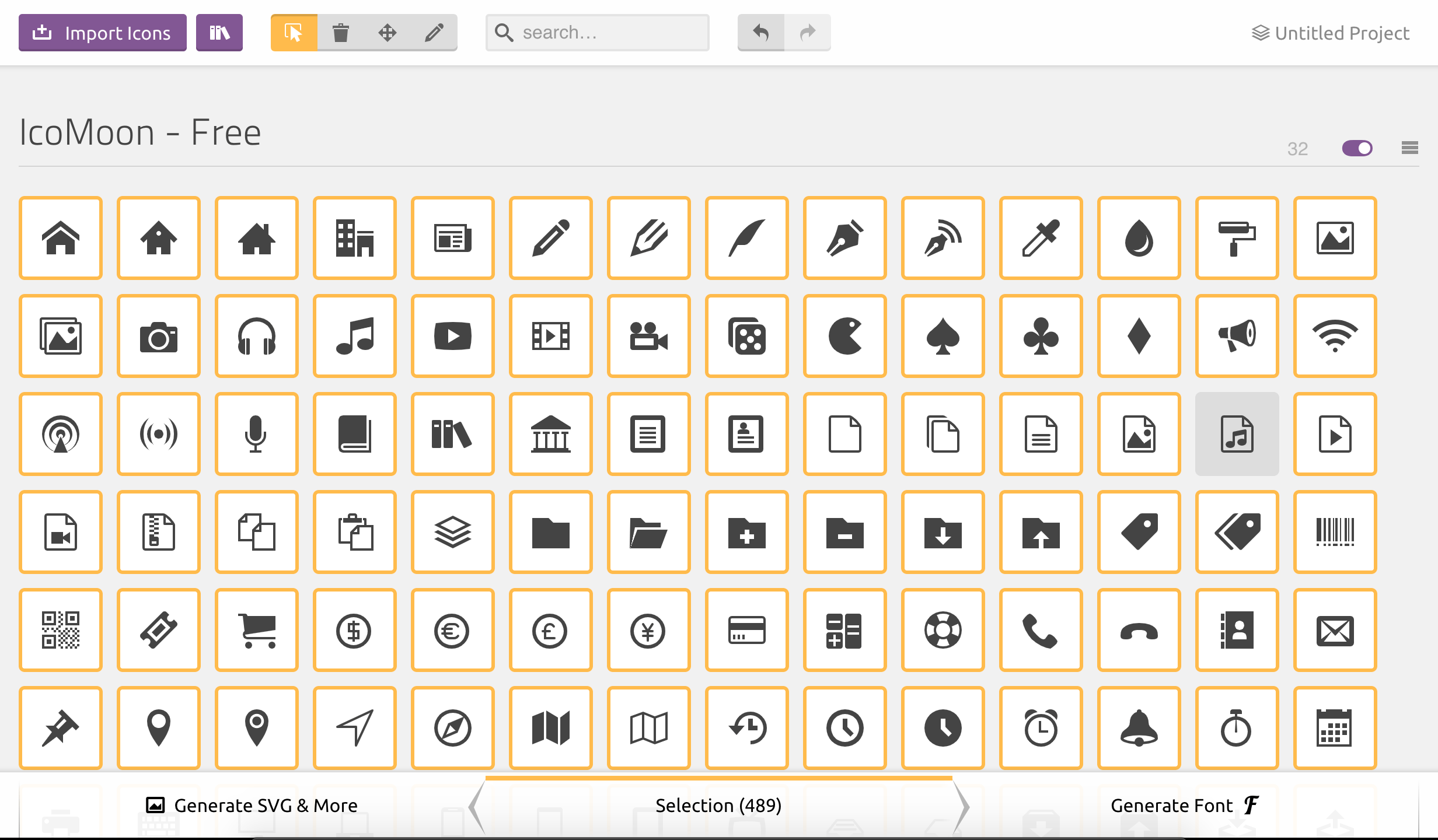The width and height of the screenshot is (1438, 840).
Task: Focus the search input field
Action: pyautogui.click(x=598, y=33)
